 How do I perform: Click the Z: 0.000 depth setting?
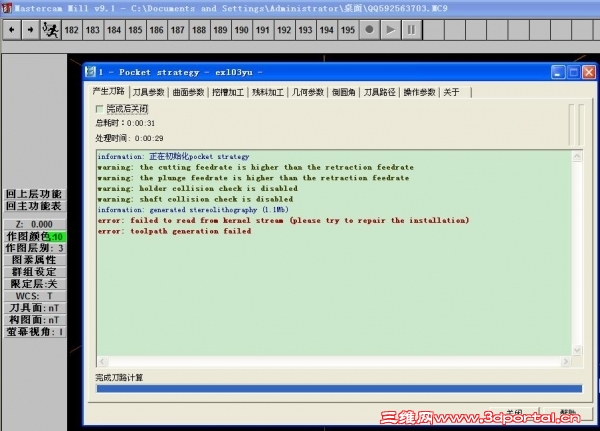(34, 224)
